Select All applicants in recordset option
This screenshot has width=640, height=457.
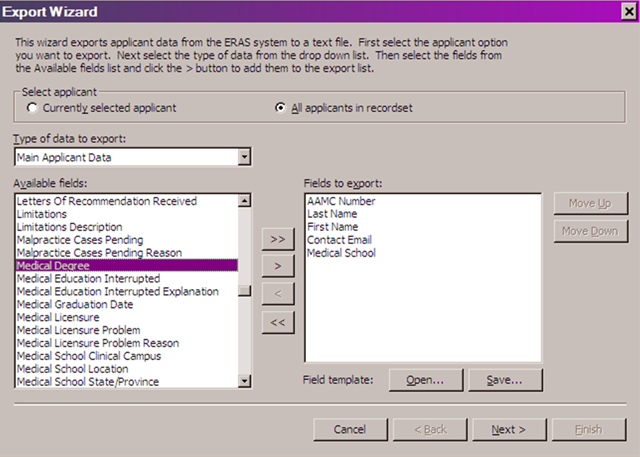[281, 107]
